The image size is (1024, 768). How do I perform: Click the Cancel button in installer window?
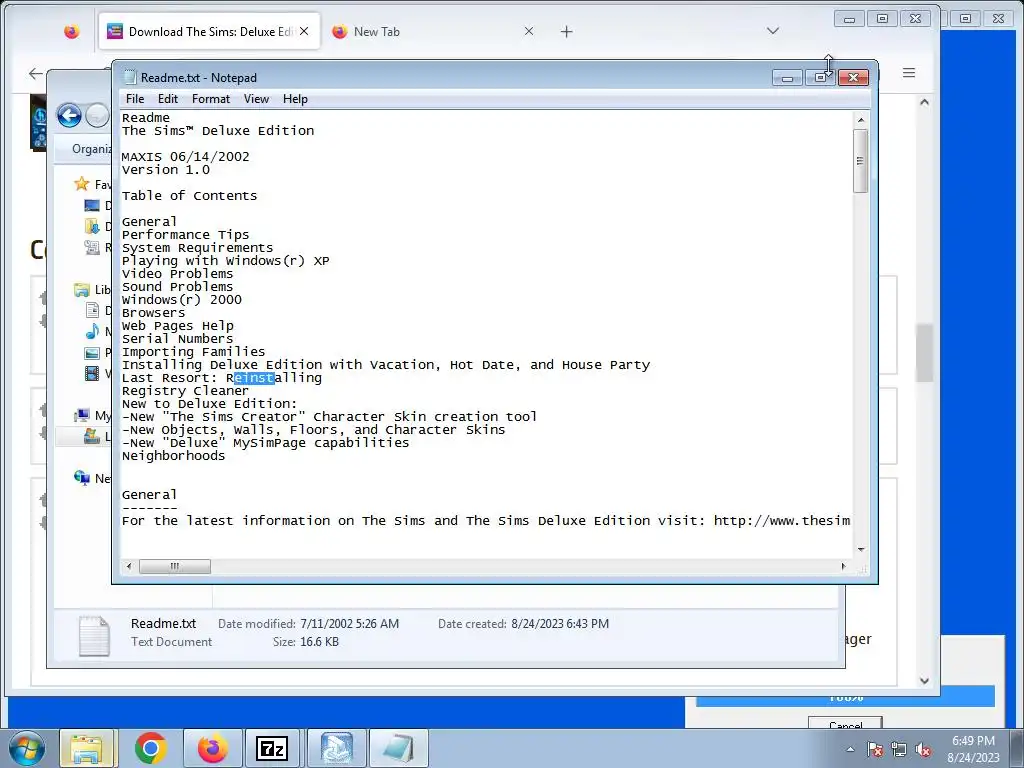point(845,724)
